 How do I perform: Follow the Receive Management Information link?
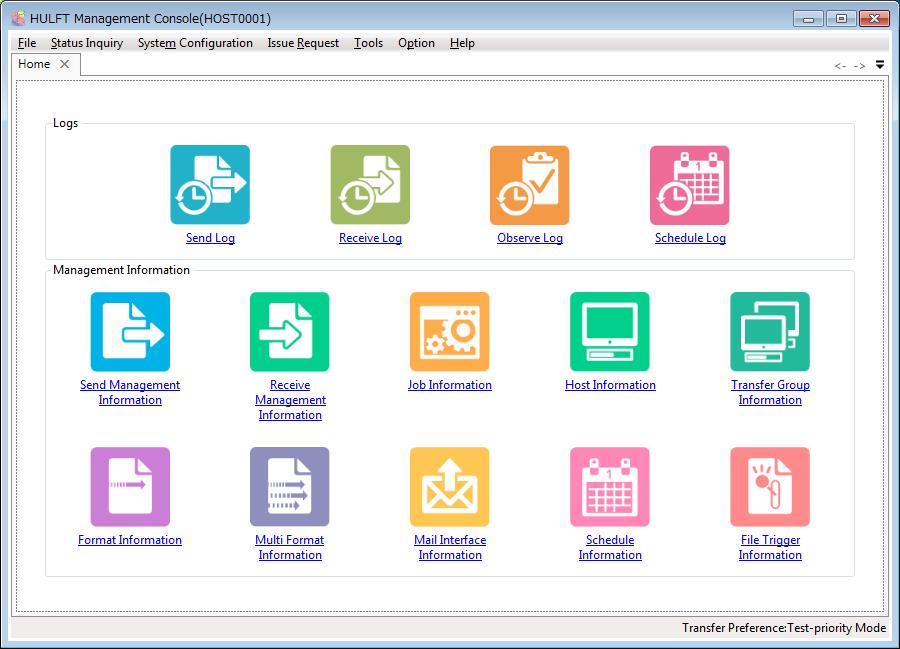point(290,400)
